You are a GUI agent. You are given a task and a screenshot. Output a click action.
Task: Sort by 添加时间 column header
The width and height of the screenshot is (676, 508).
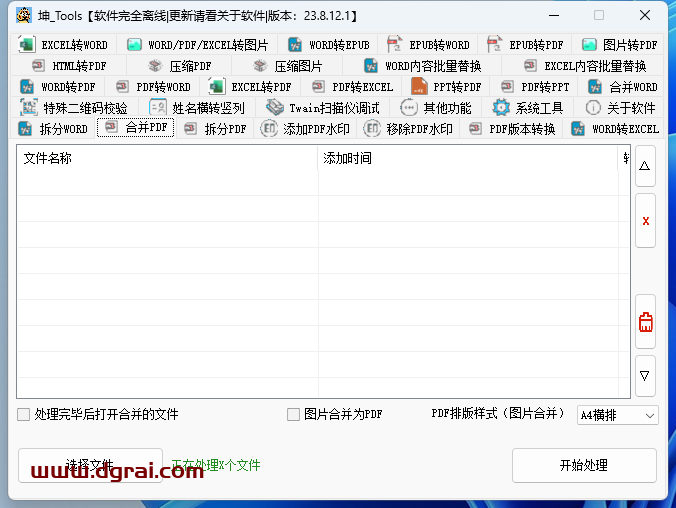pyautogui.click(x=468, y=158)
